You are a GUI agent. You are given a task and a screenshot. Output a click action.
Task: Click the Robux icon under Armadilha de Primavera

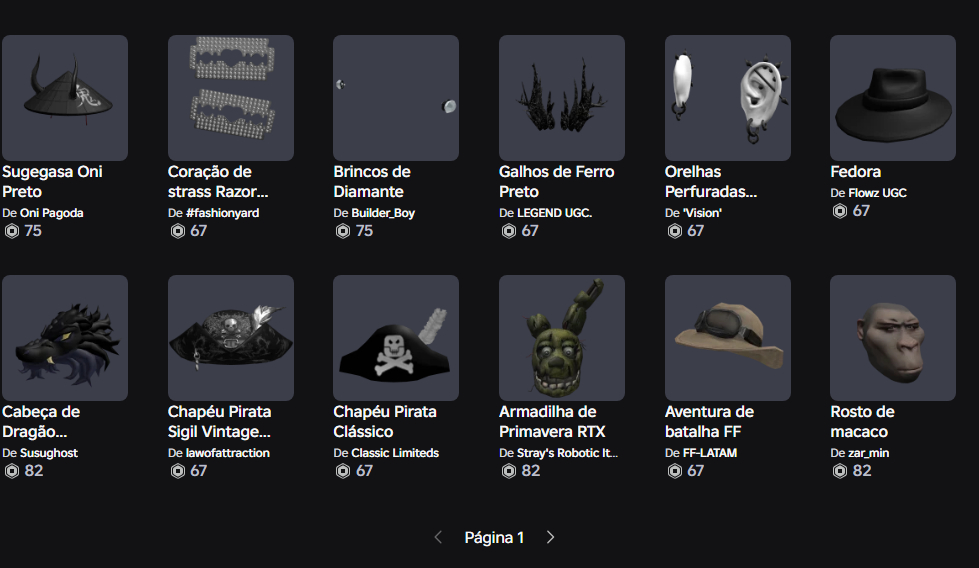509,471
